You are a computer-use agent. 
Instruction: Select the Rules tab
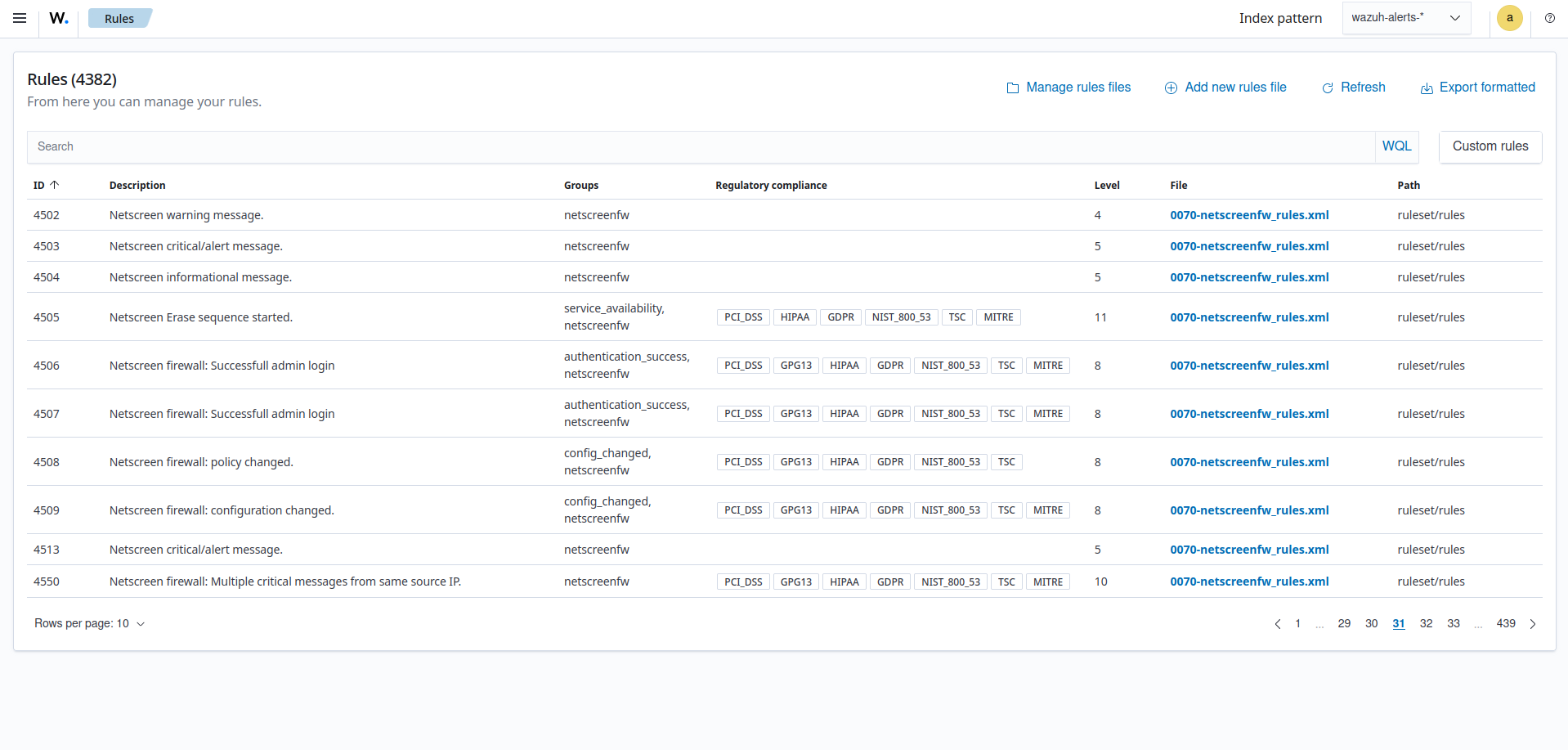click(119, 18)
